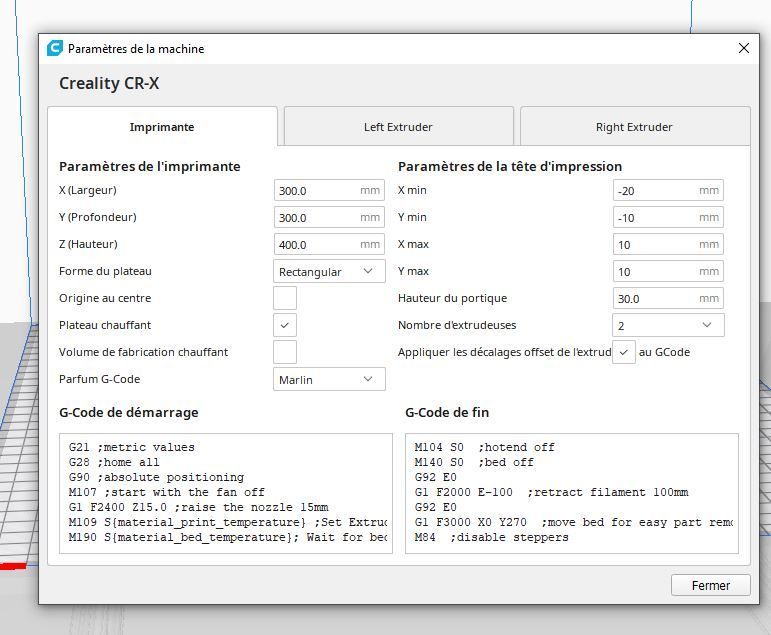Enable Volume de fabrication chauffant checkbox
Screen dimensions: 771x635
point(285,352)
